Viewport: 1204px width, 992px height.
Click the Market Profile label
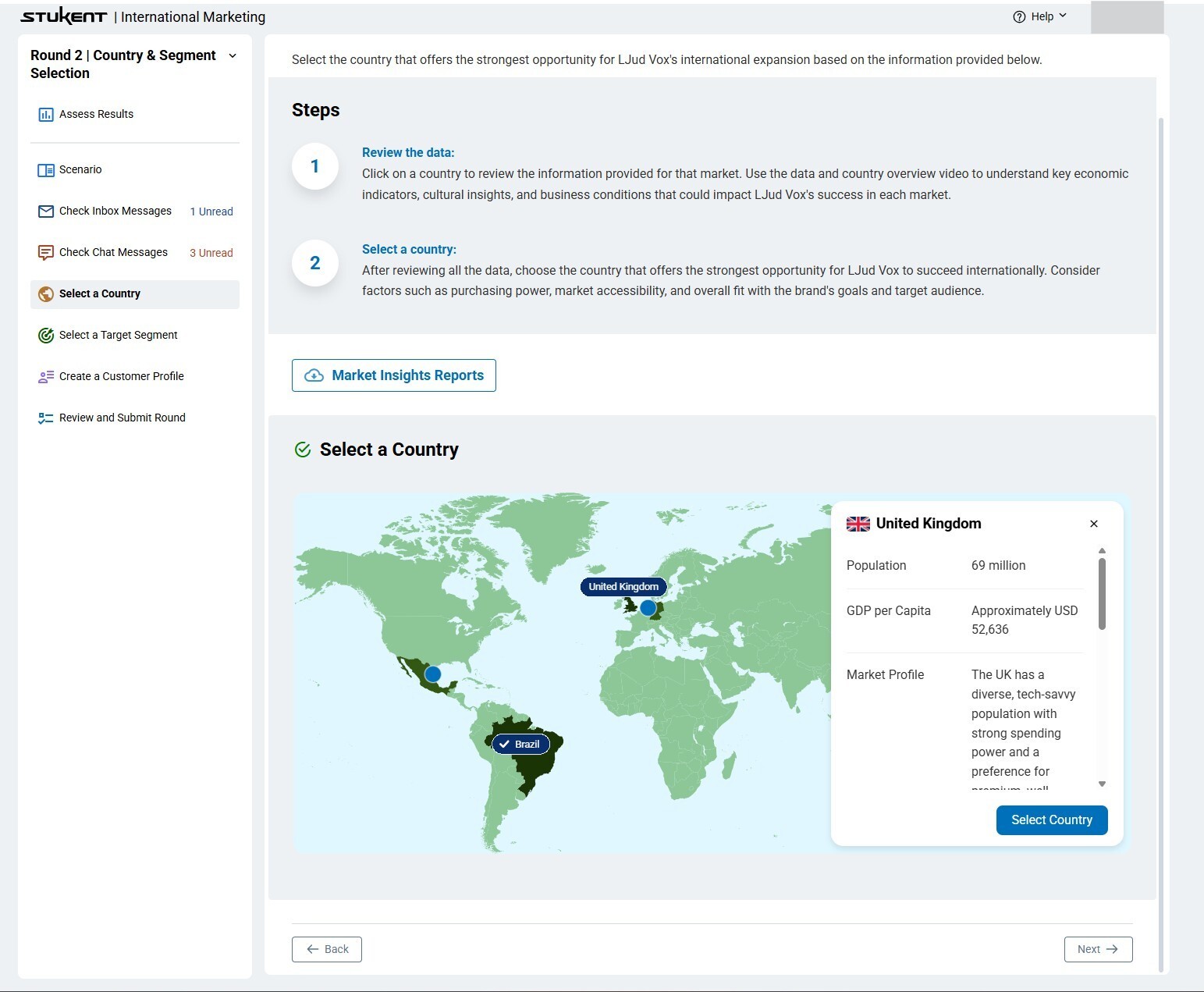(x=886, y=675)
